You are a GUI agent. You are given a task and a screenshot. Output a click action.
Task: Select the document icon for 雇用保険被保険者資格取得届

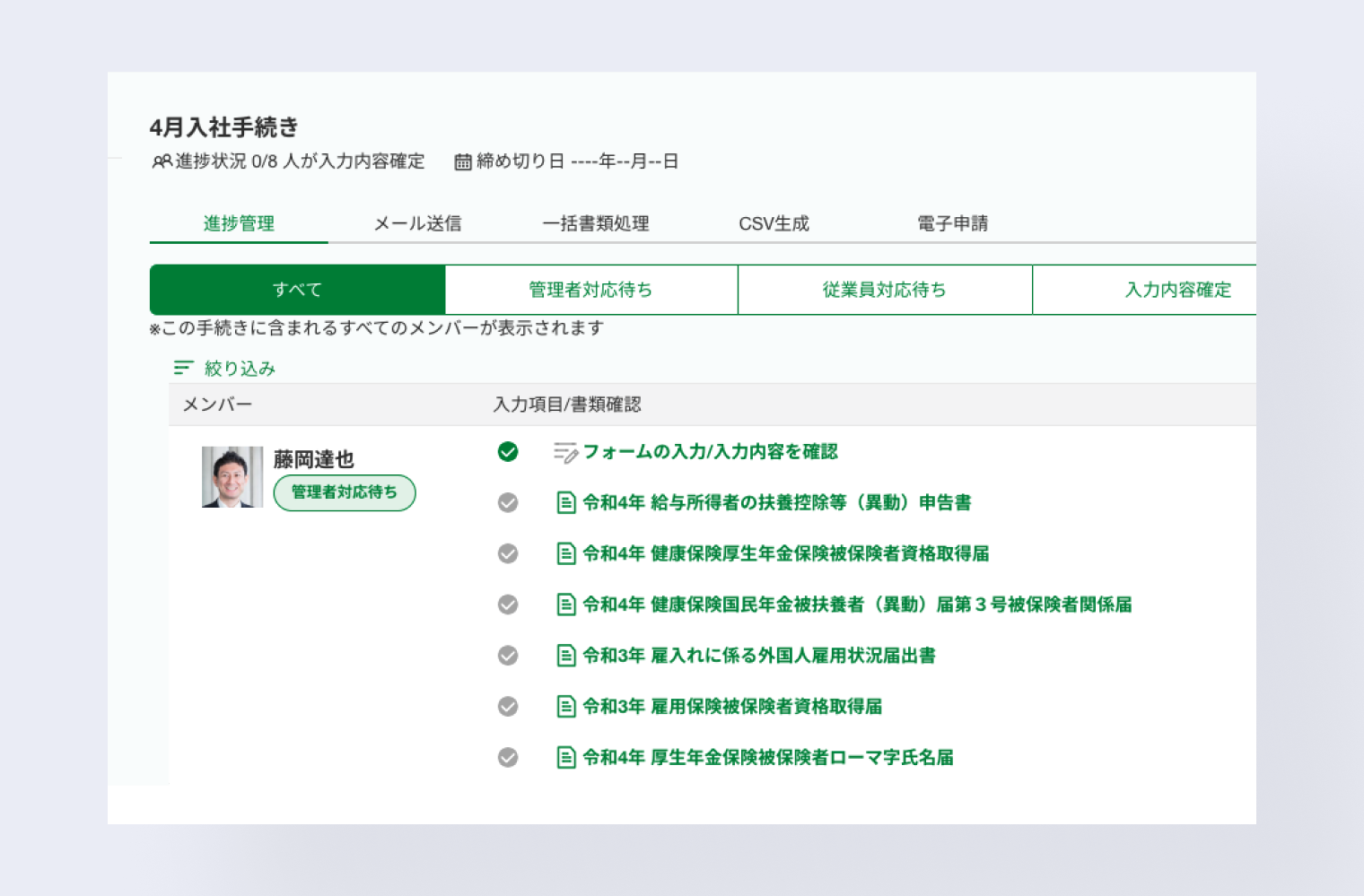pos(566,707)
